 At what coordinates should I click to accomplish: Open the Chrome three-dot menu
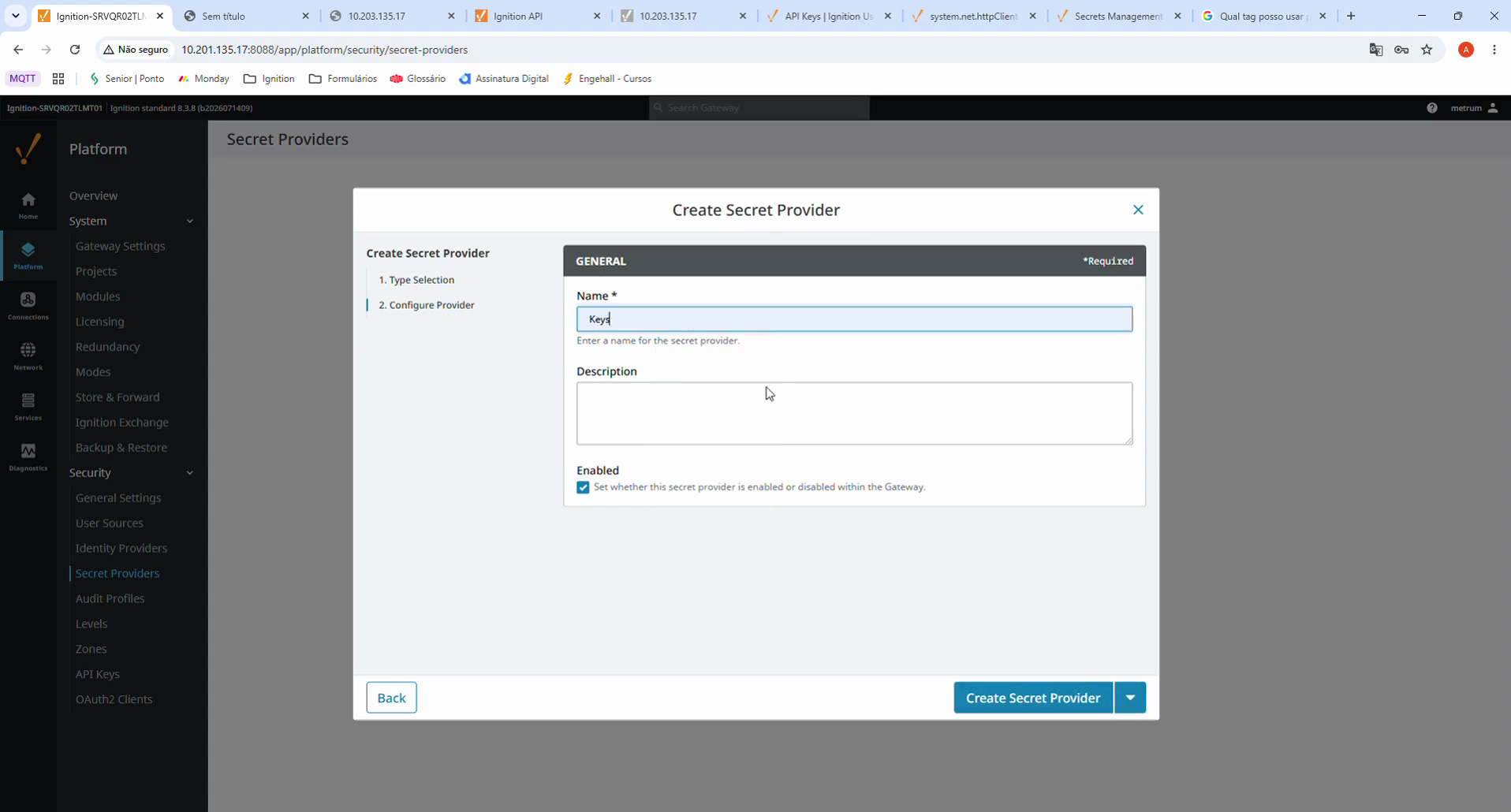(x=1494, y=50)
